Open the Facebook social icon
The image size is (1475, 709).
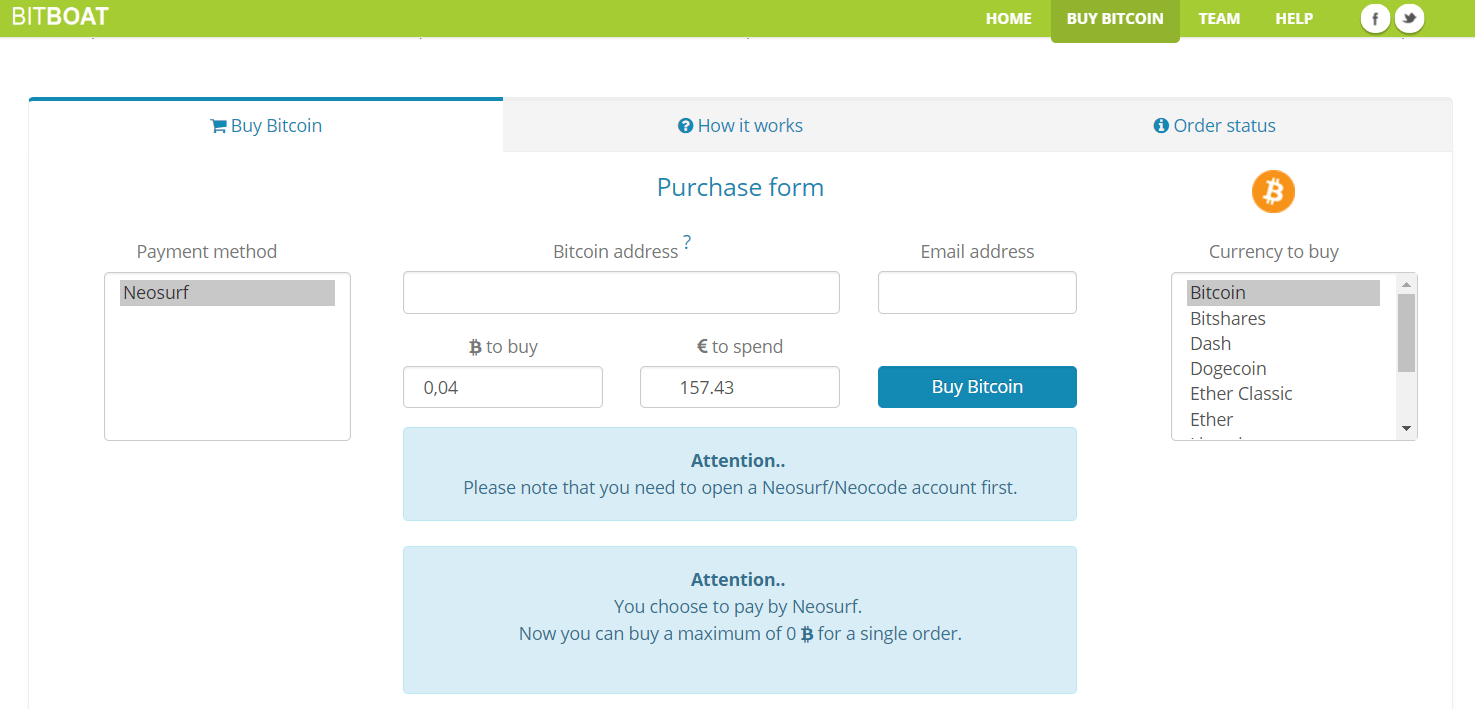pyautogui.click(x=1375, y=18)
